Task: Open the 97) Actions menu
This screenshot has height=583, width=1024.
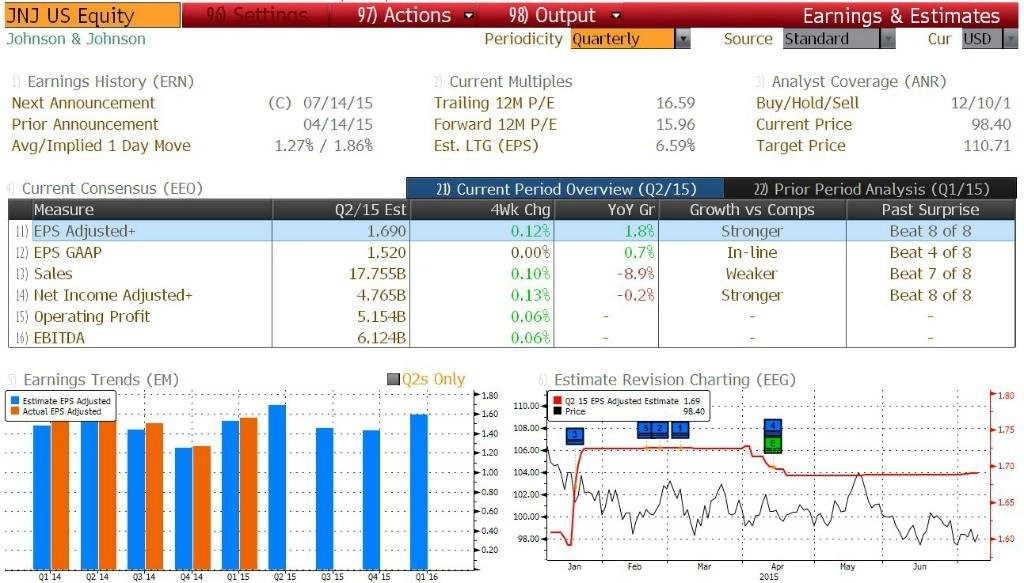Action: click(x=404, y=16)
